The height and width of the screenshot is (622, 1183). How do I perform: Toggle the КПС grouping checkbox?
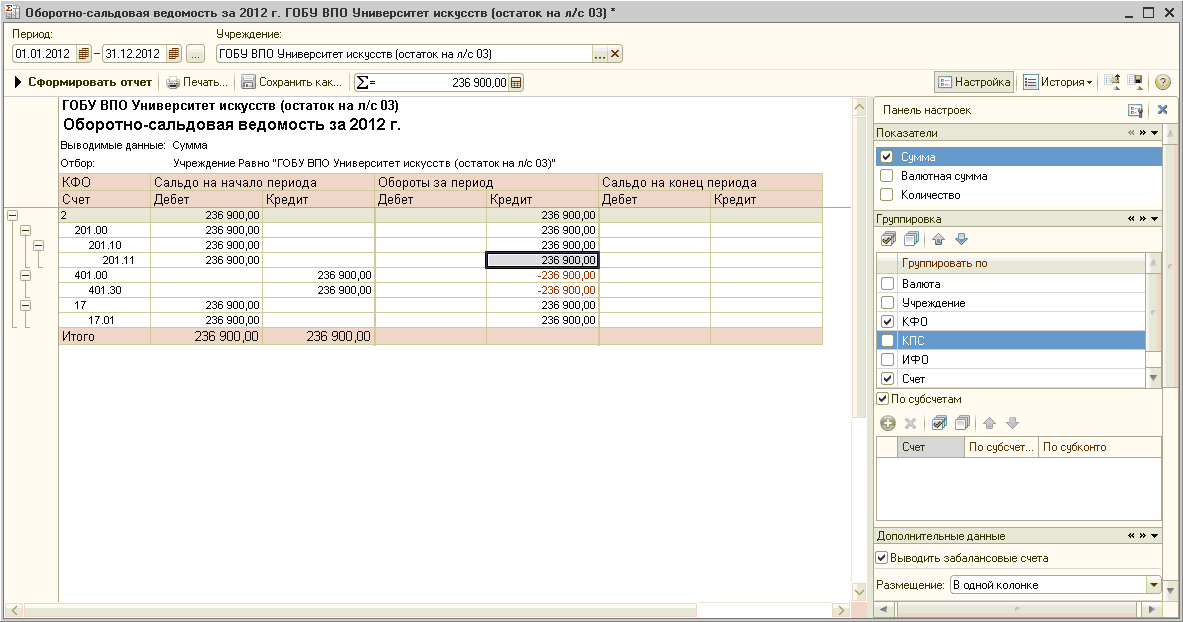886,341
